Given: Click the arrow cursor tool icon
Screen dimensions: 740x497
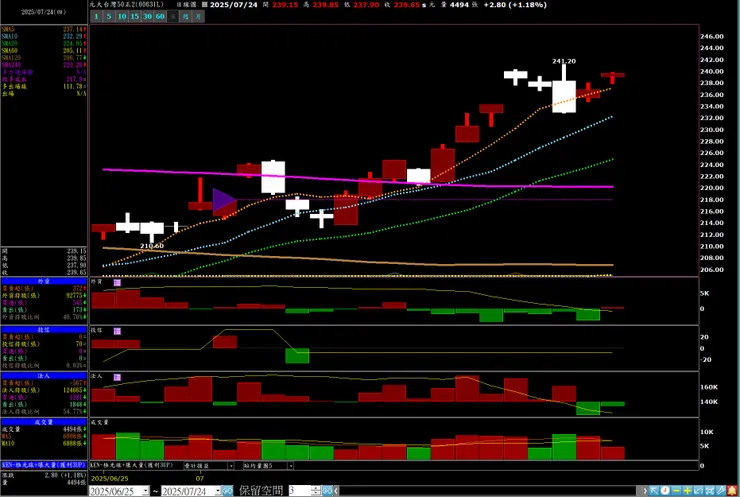Looking at the screenshot, I should click(654, 491).
